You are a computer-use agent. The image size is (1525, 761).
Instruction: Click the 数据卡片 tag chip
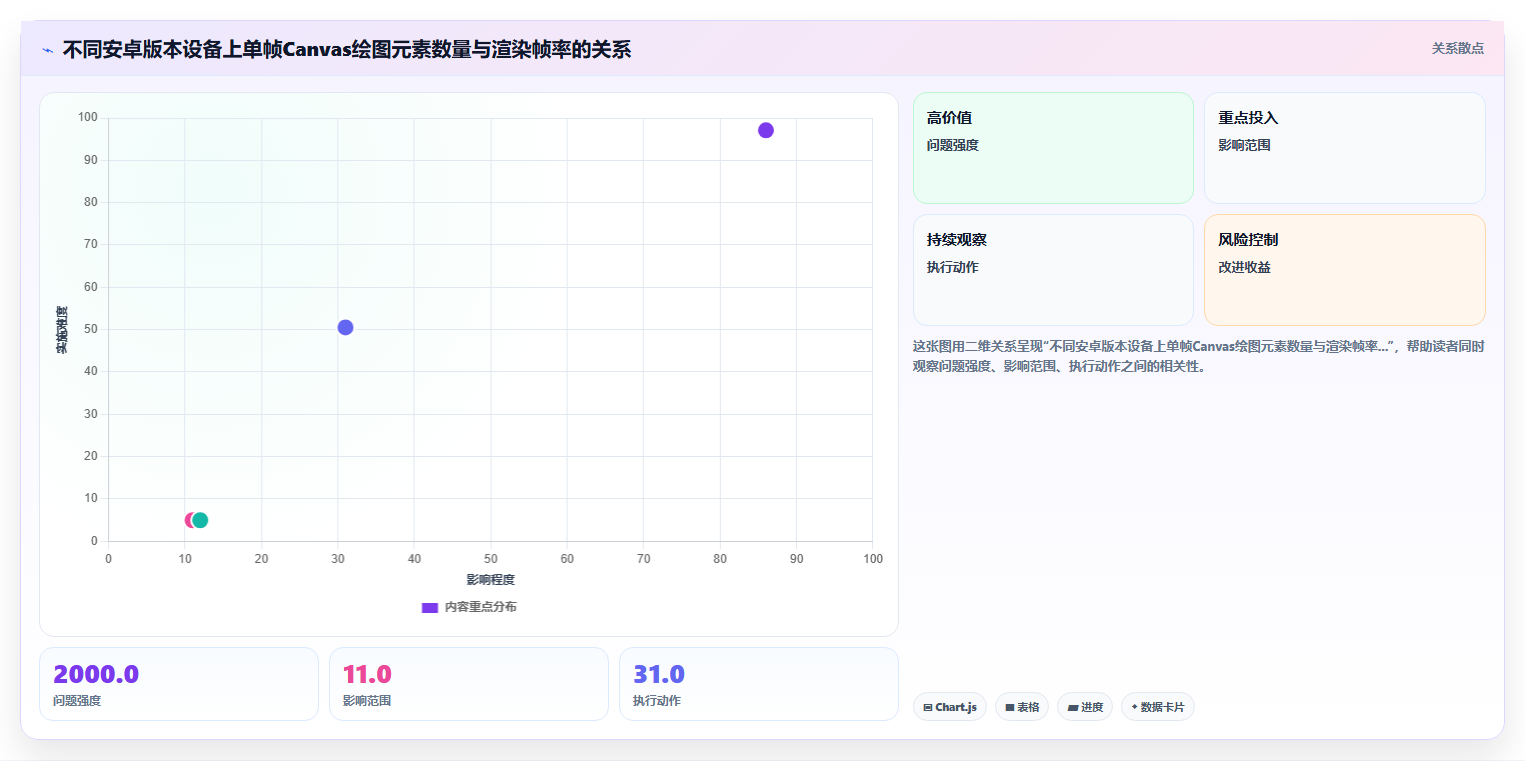click(1158, 707)
